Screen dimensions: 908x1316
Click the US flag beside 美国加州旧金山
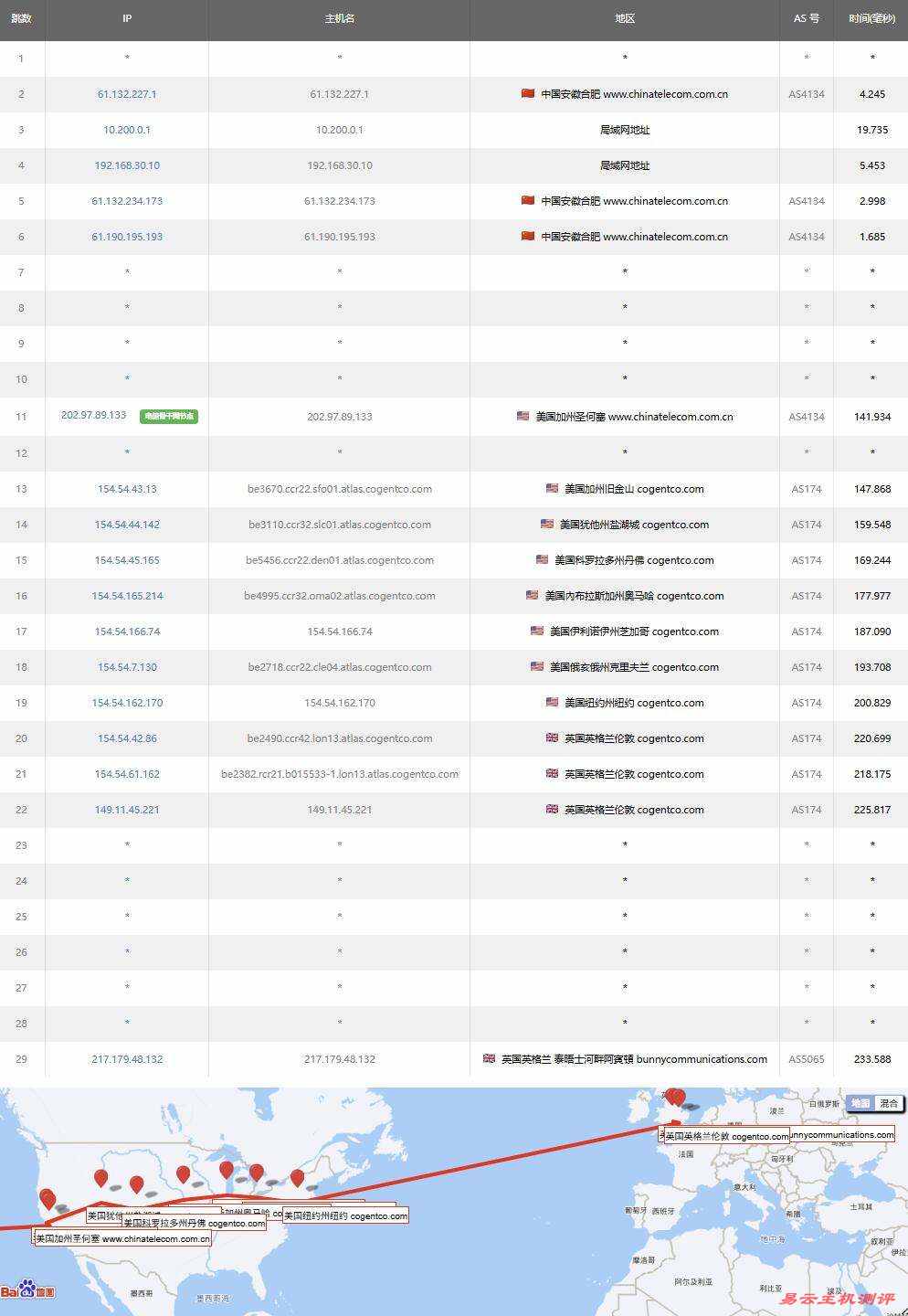coord(552,488)
